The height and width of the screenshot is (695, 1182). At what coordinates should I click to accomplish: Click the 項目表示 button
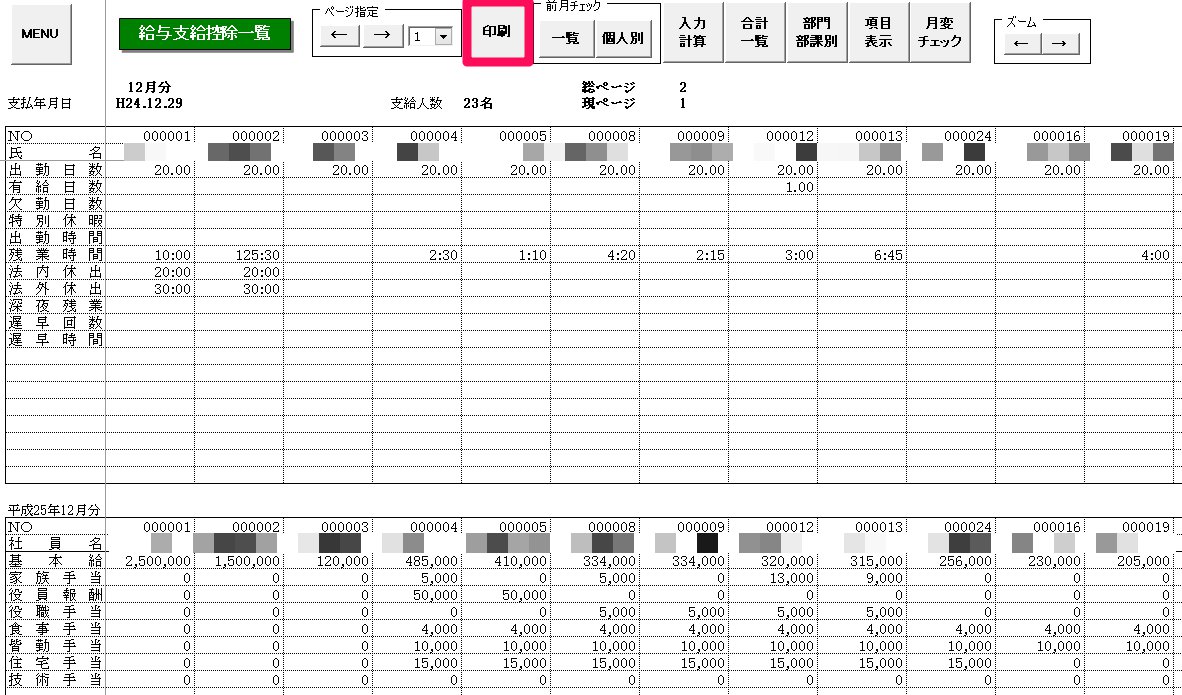tap(878, 32)
